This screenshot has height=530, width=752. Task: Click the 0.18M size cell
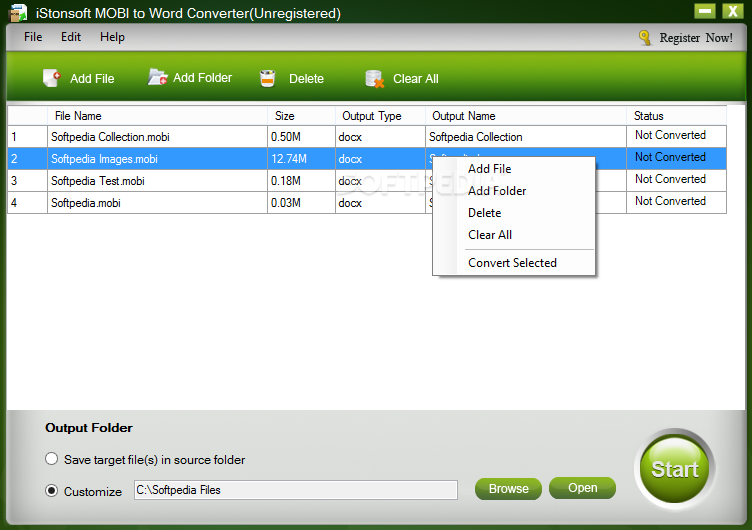[x=301, y=181]
